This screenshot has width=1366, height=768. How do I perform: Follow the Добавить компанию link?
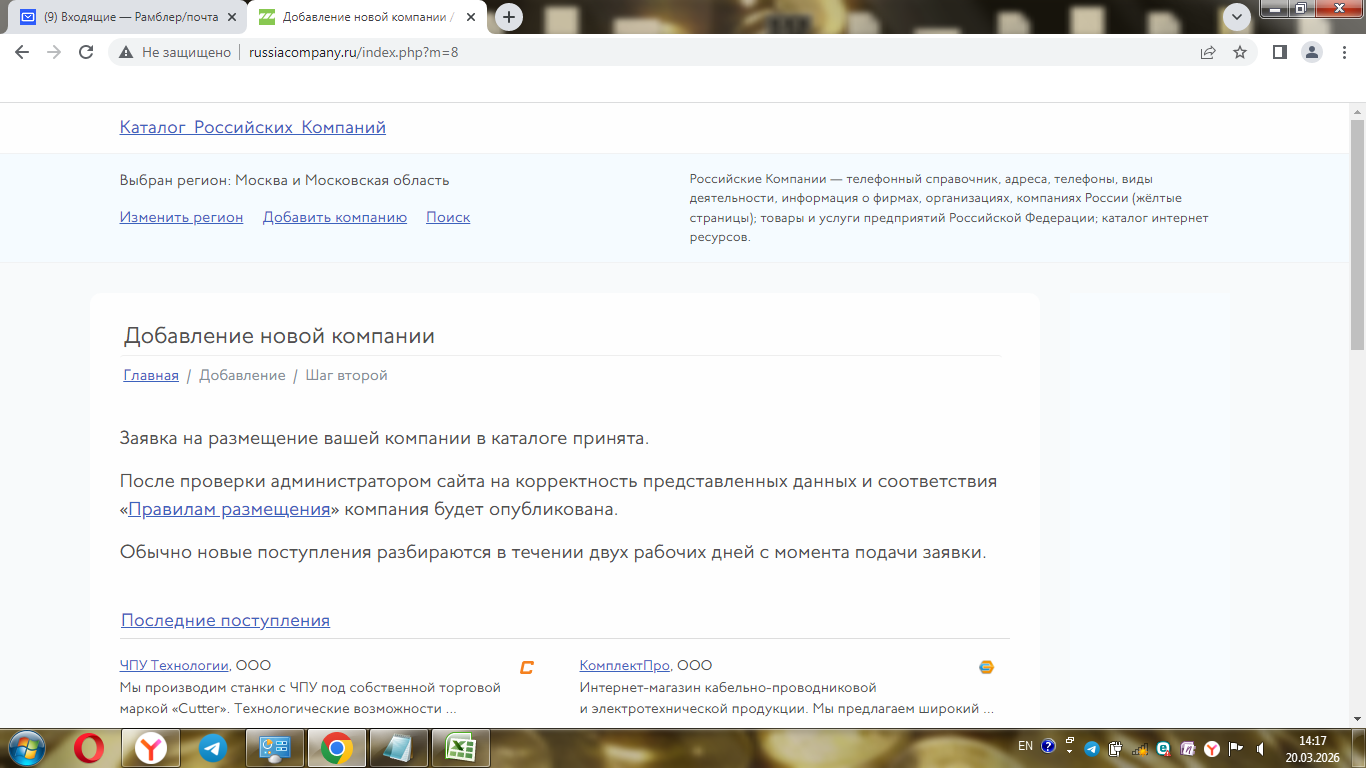335,217
